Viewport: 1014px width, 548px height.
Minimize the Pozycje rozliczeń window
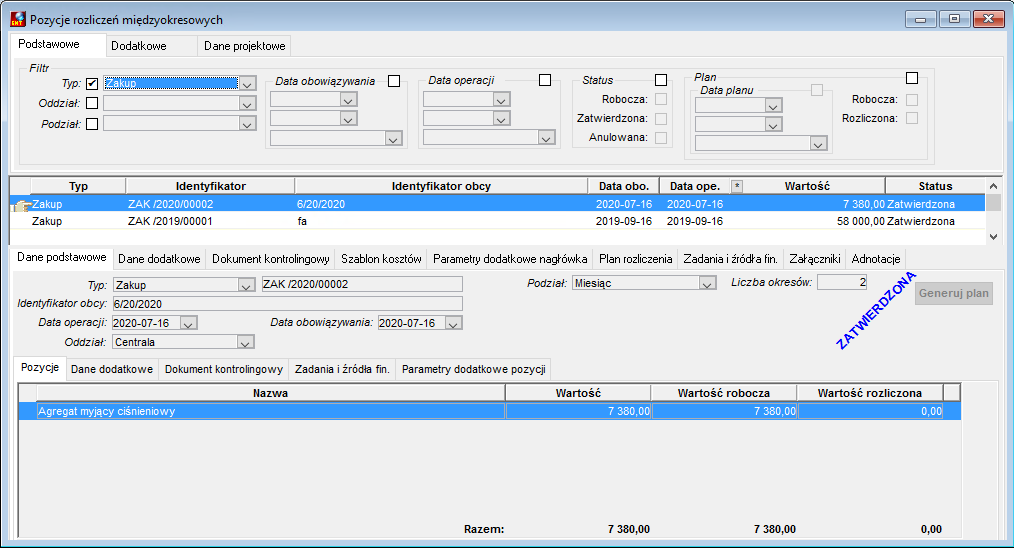tap(920, 19)
